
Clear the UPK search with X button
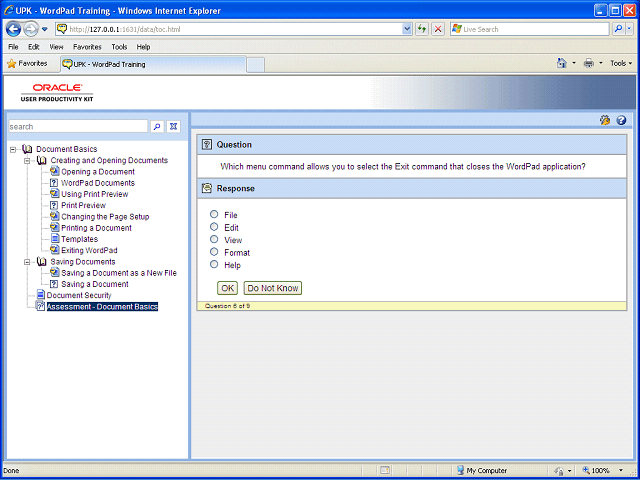click(173, 127)
